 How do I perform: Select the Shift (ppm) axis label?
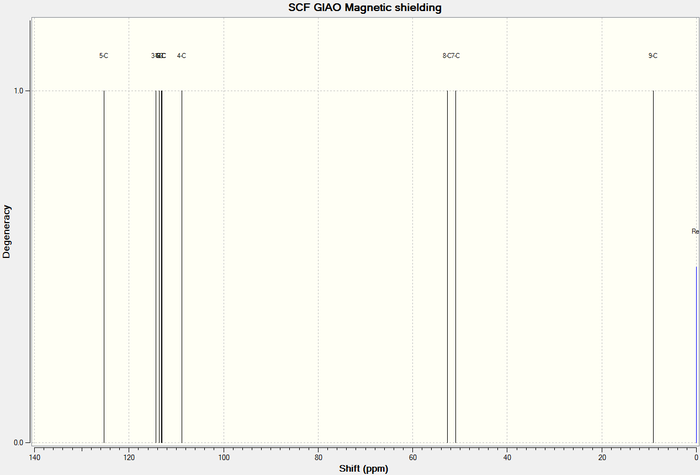363,468
